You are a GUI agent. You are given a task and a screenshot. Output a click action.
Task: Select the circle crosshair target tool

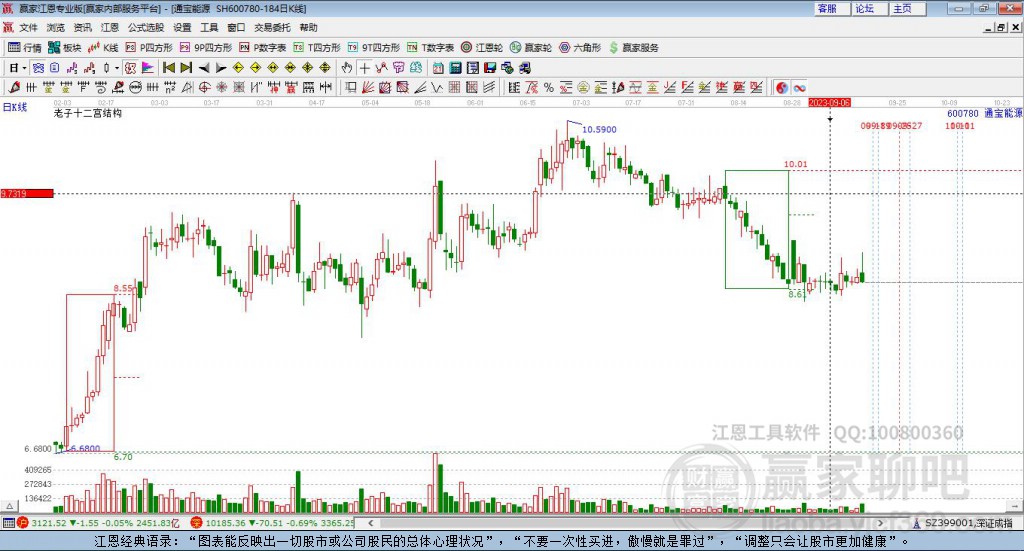click(204, 87)
